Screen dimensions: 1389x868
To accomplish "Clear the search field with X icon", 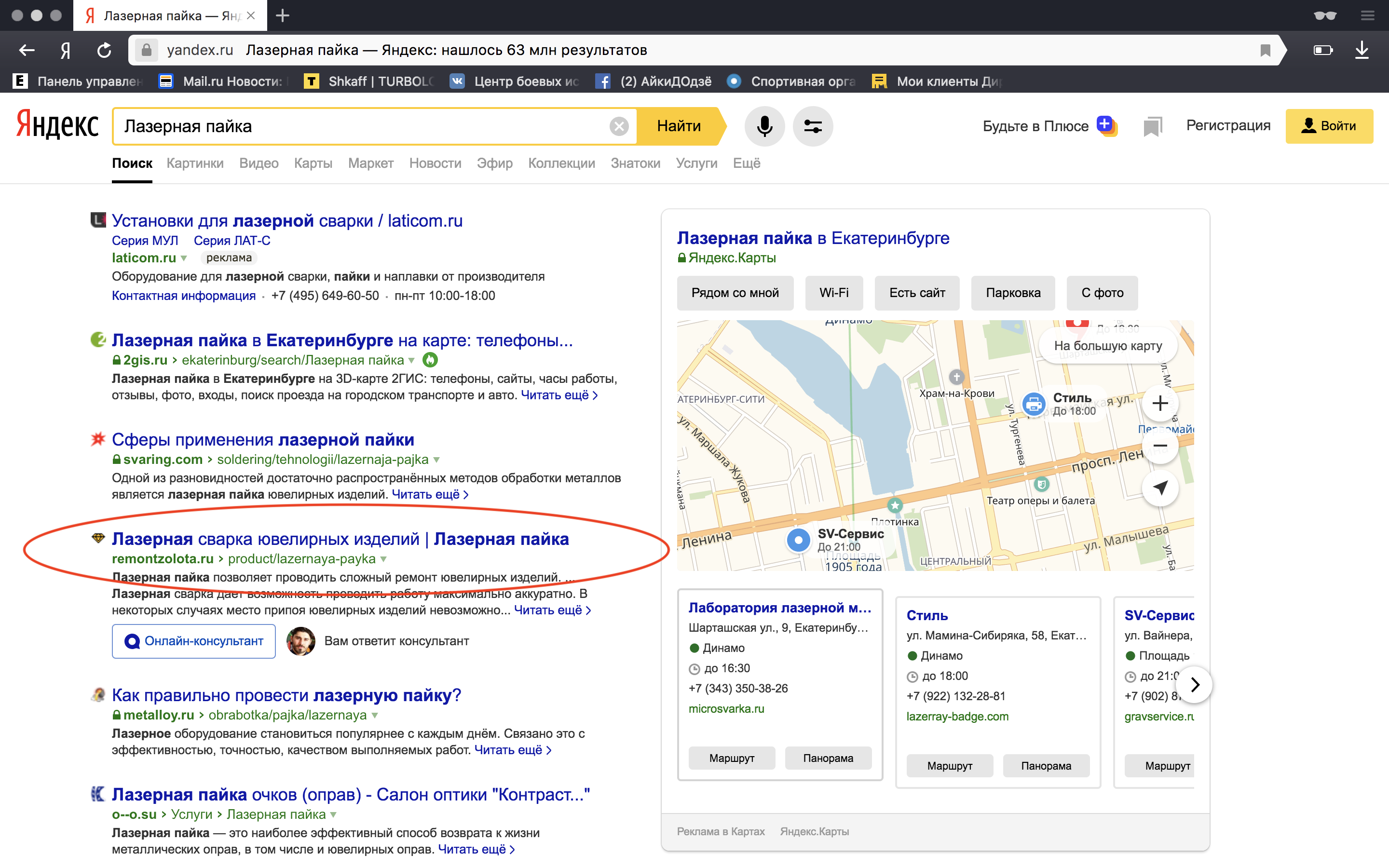I will (x=619, y=126).
